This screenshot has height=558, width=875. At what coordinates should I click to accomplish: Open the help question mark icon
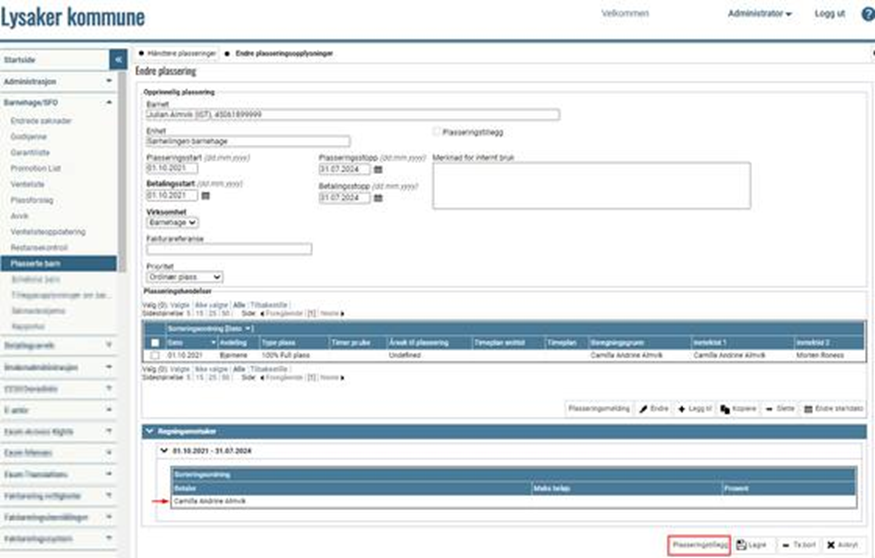point(867,14)
